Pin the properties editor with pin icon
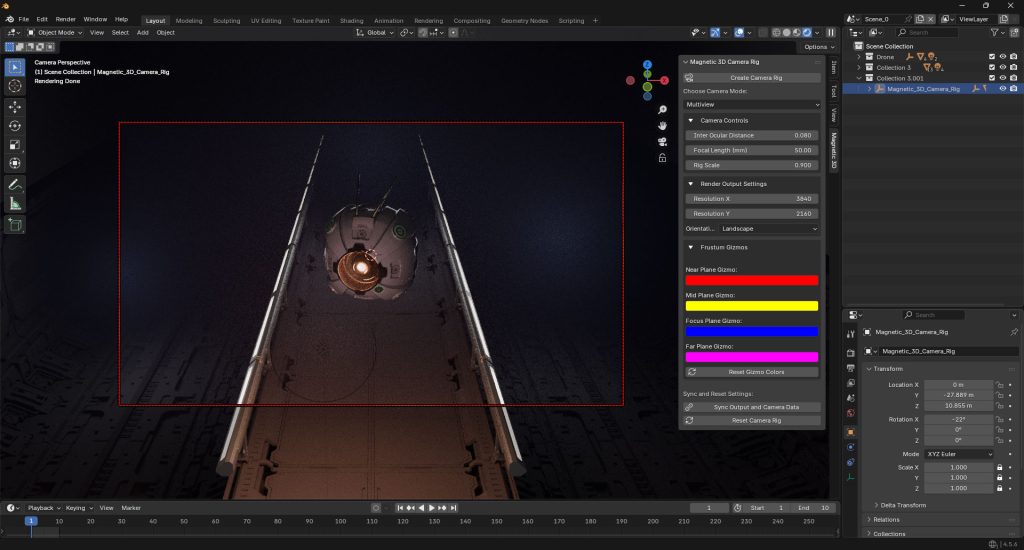The height and width of the screenshot is (550, 1024). pyautogui.click(x=1014, y=332)
